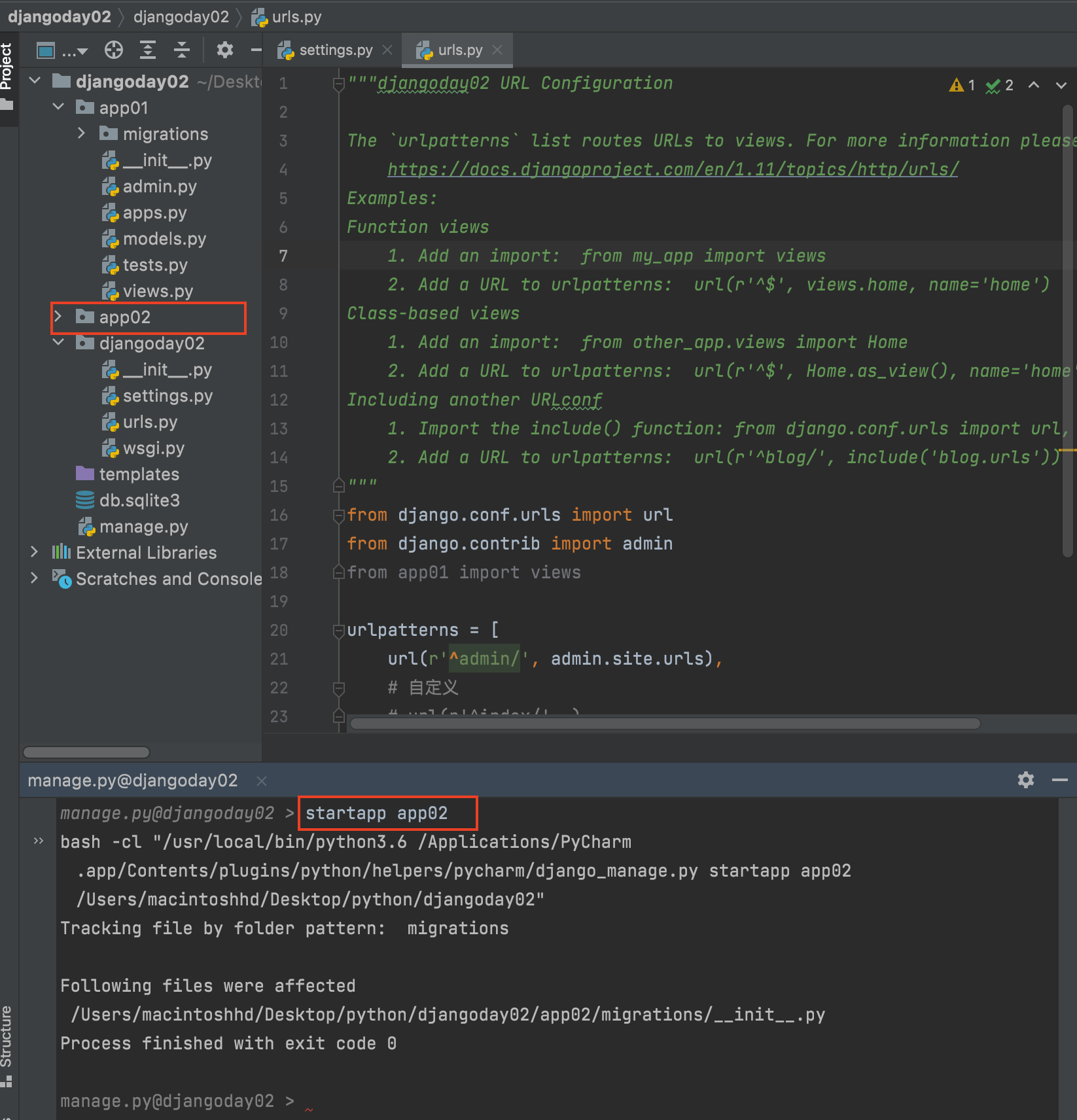Open wsgi.py from project tree
This screenshot has height=1120, width=1077.
[x=144, y=448]
